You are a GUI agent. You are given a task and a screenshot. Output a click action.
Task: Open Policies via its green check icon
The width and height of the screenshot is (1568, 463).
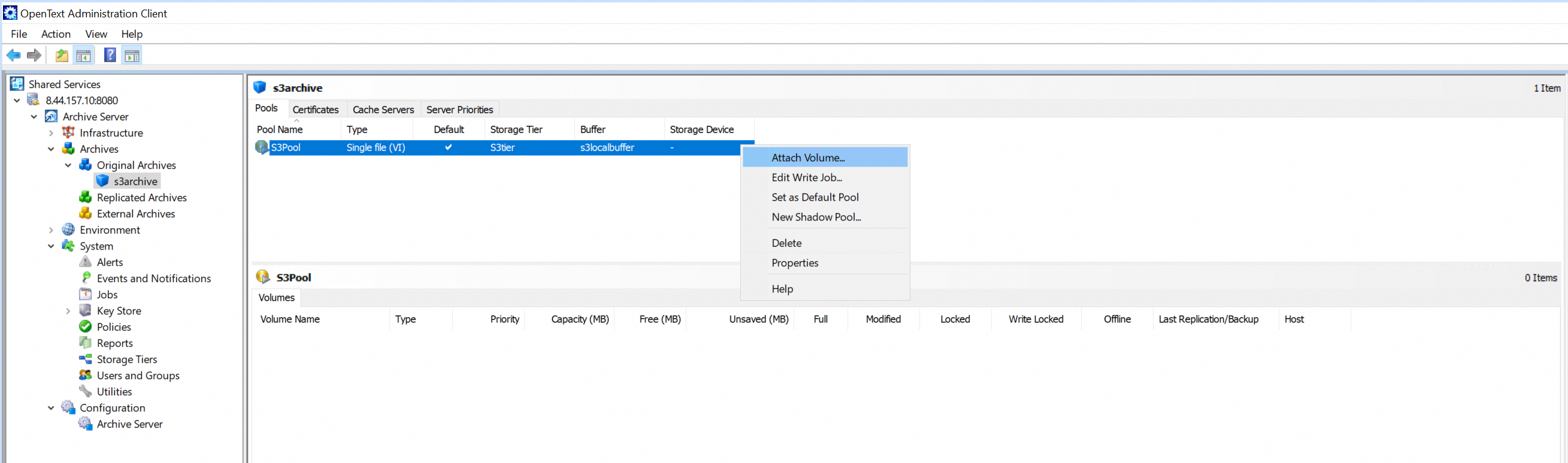point(85,326)
